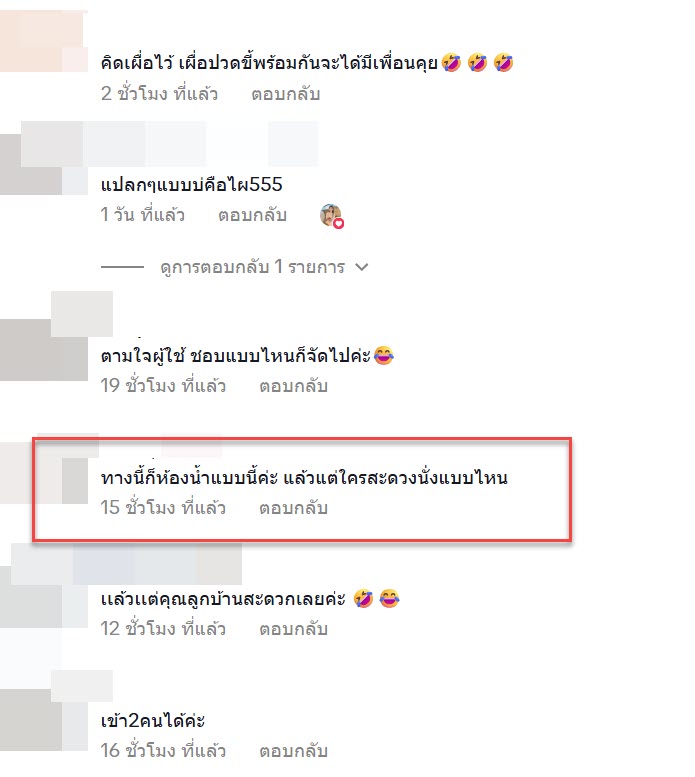
Task: Click the chevron beside ดูการตอบกลับ 1 รายการ
Action: 362,267
